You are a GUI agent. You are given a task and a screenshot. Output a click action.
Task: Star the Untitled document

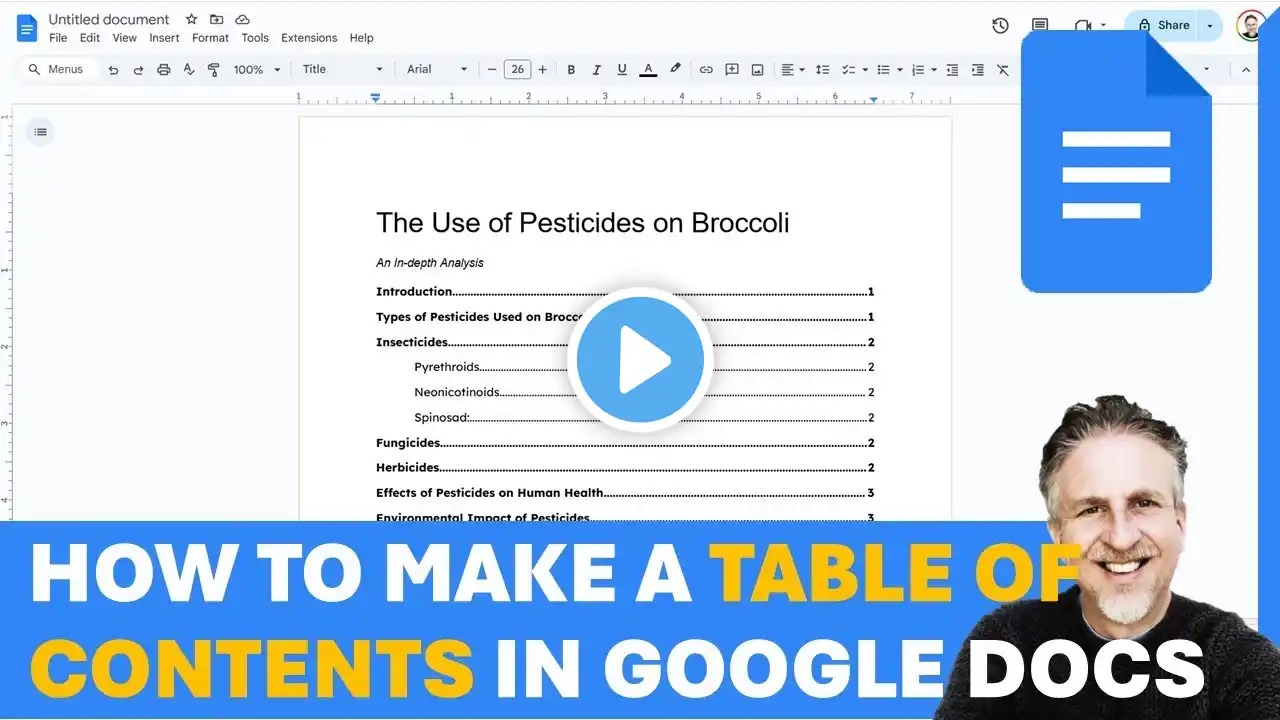tap(192, 19)
